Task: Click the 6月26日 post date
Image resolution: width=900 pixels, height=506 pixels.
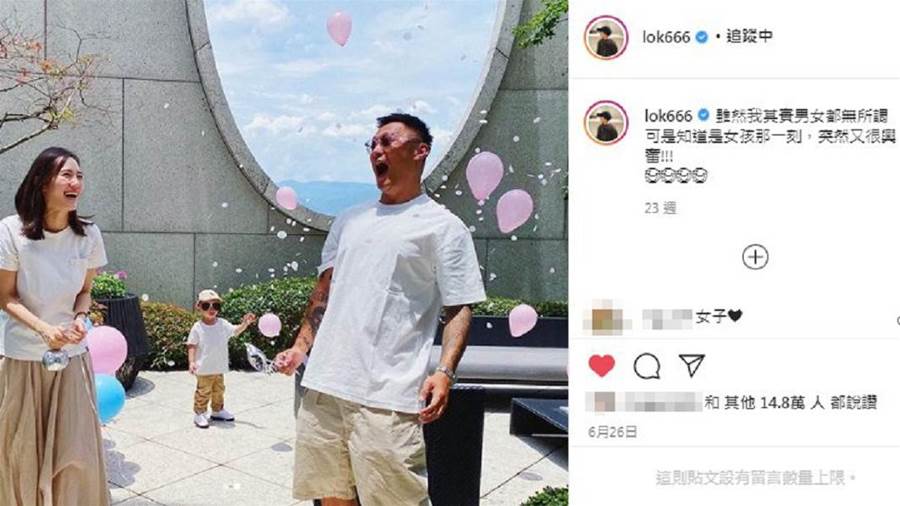Action: pos(613,432)
